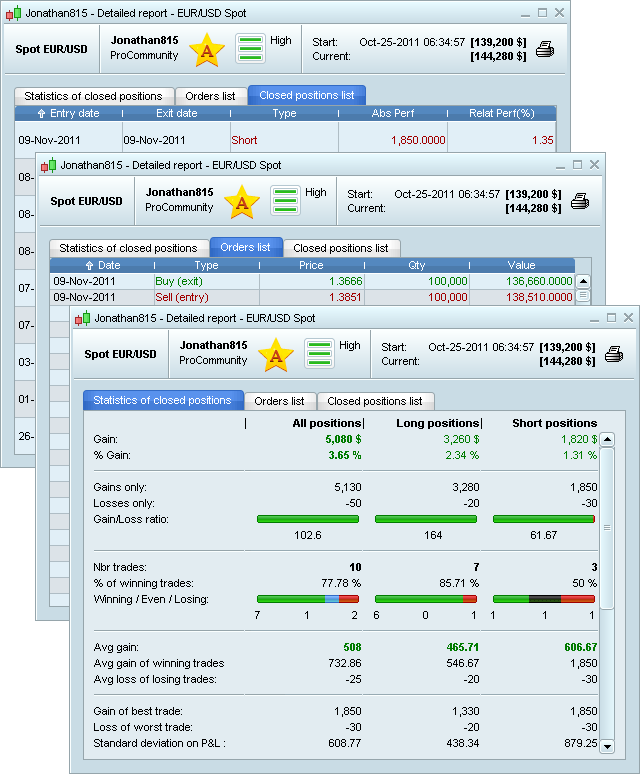
Task: Click the printer icon in the front statistics window
Action: (613, 354)
